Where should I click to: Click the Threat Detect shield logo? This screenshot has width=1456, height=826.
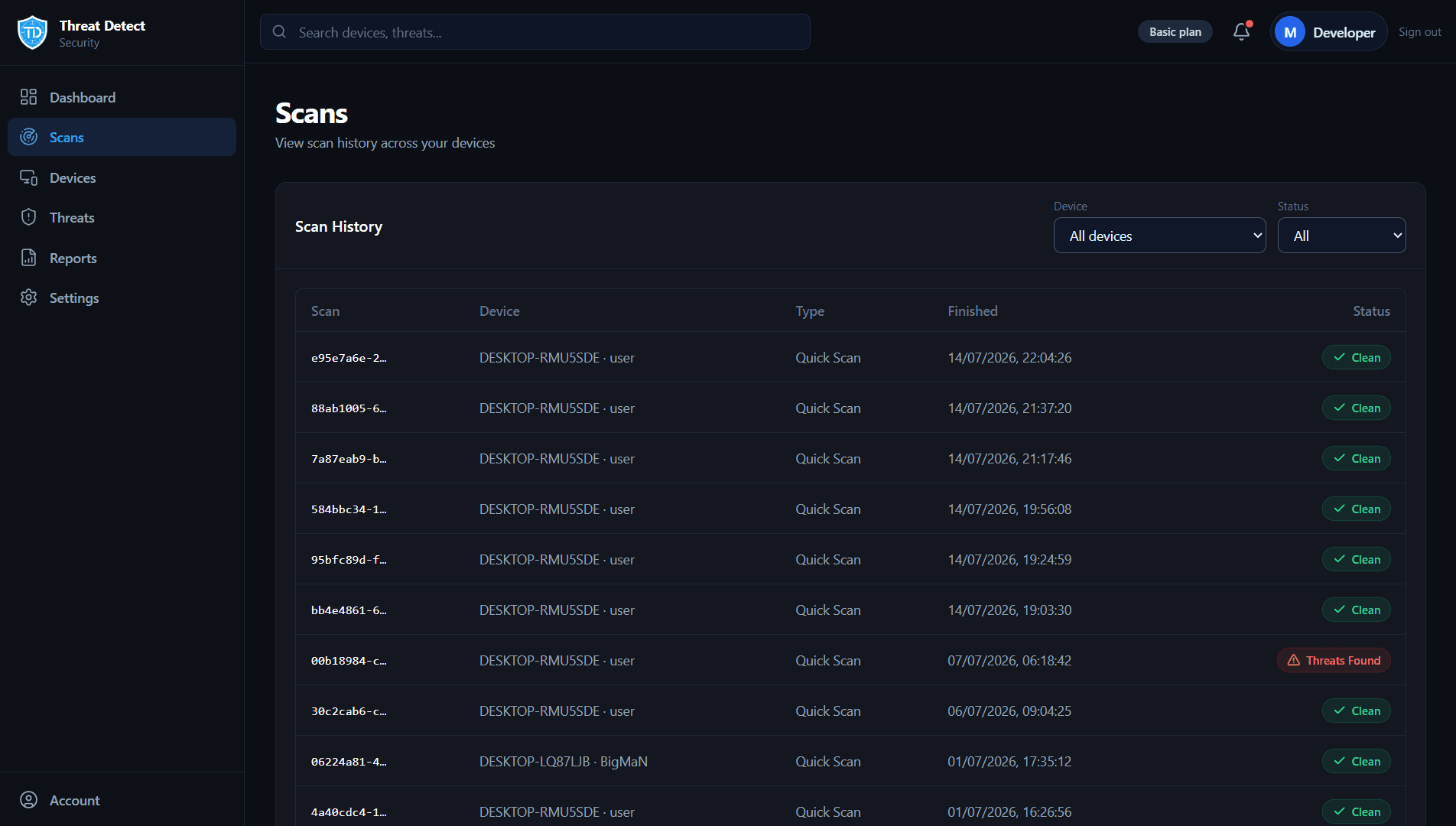click(x=32, y=33)
